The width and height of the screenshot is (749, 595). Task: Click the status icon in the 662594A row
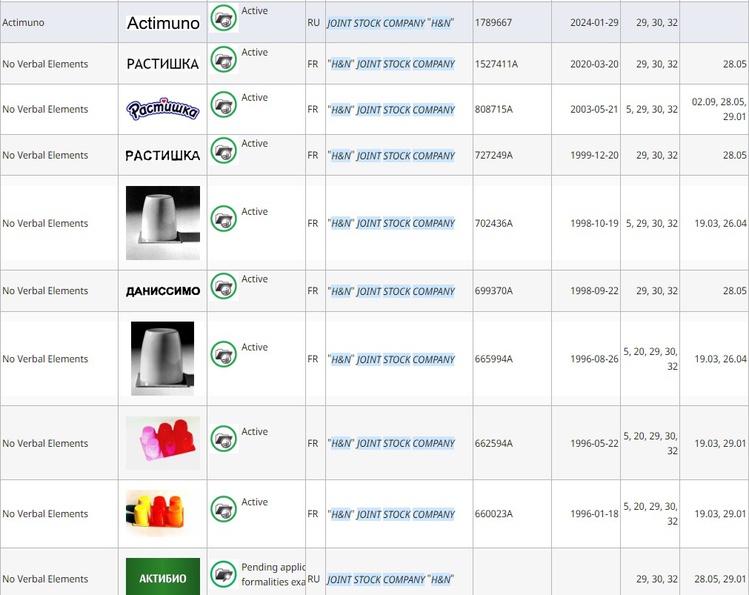click(x=224, y=439)
